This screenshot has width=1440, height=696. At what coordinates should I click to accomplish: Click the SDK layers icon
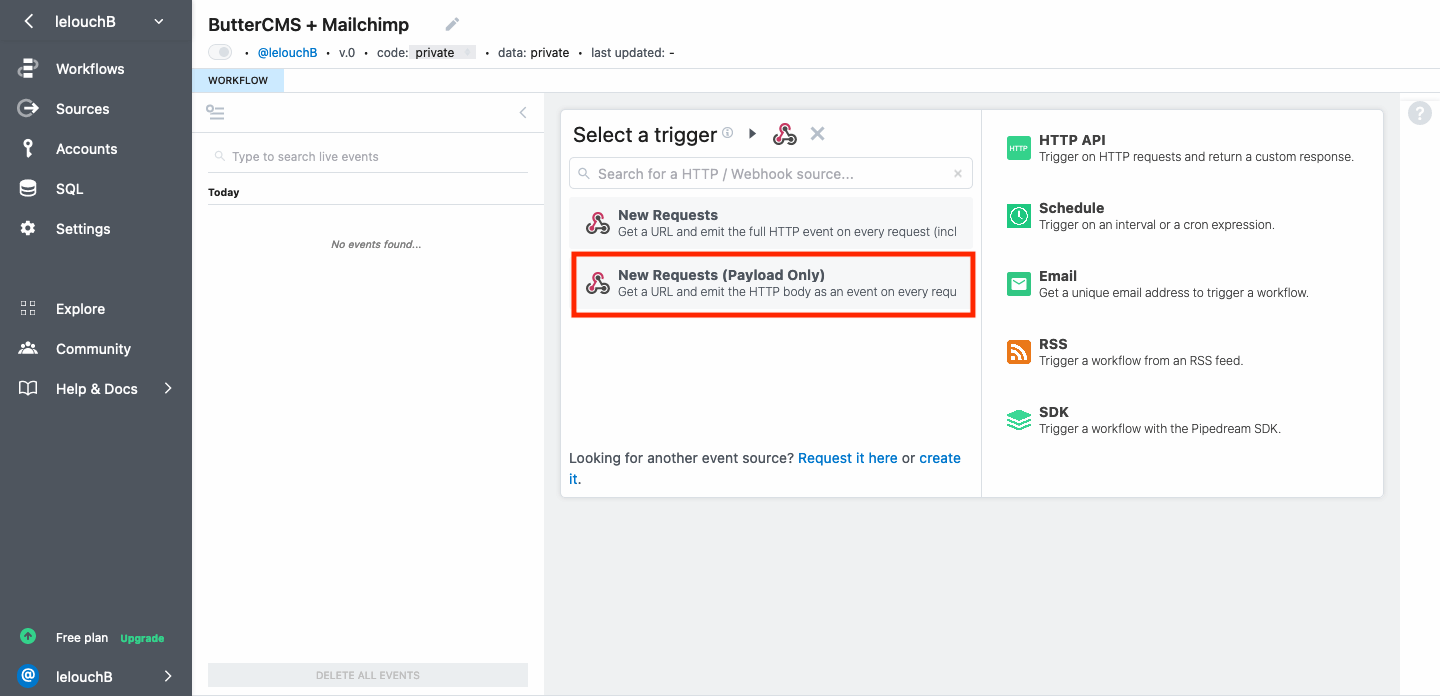pos(1018,420)
